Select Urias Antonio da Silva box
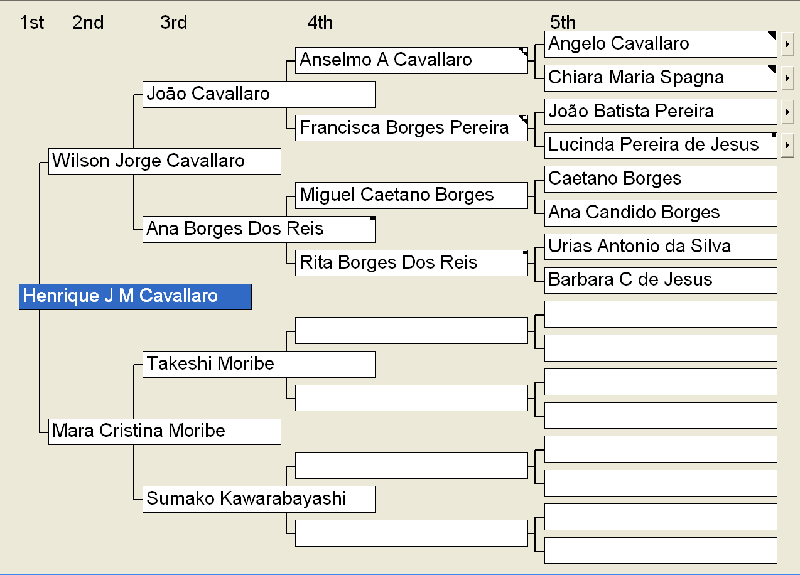Viewport: 800px width, 575px height. coord(661,246)
